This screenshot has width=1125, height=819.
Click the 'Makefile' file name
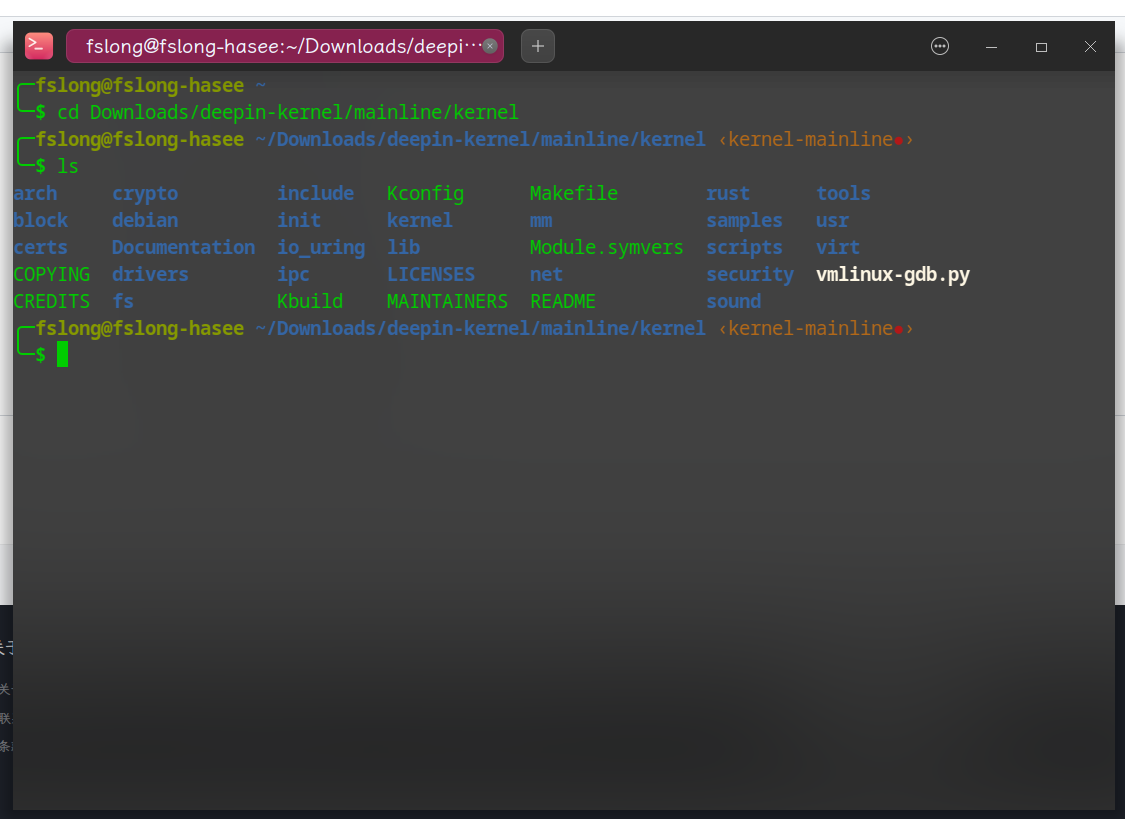[574, 194]
